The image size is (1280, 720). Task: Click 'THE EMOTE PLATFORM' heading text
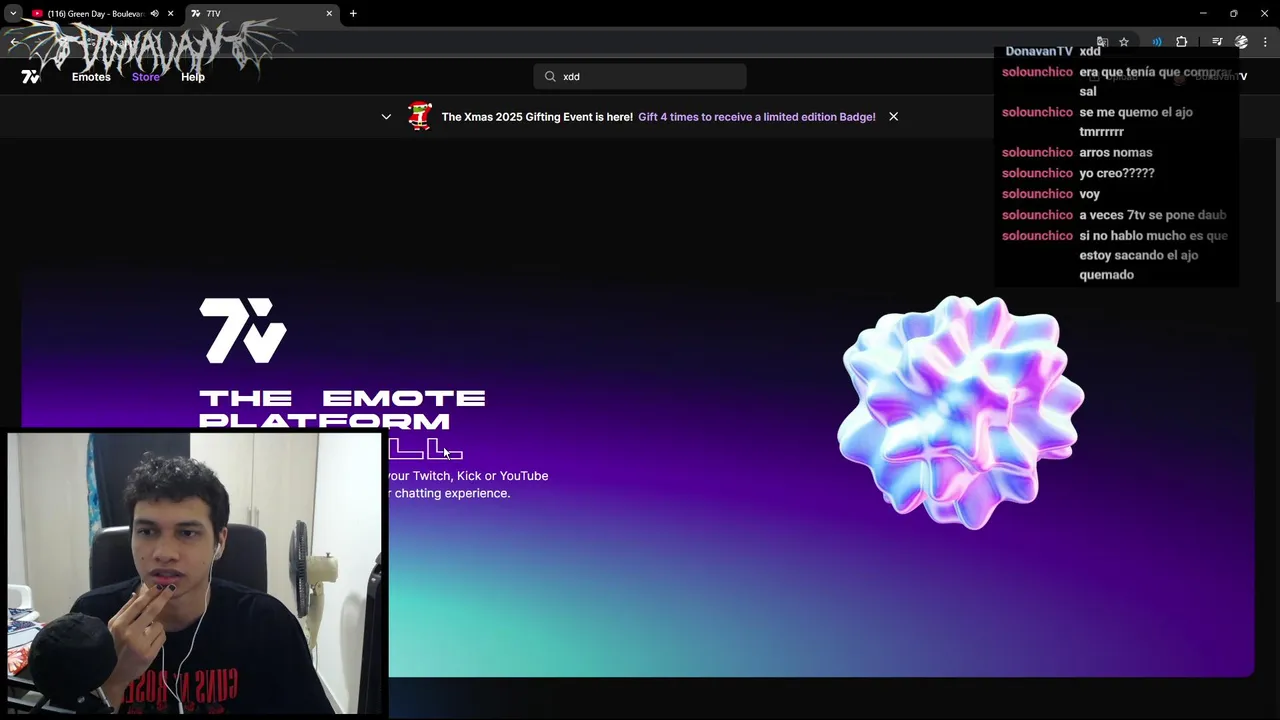click(x=342, y=410)
